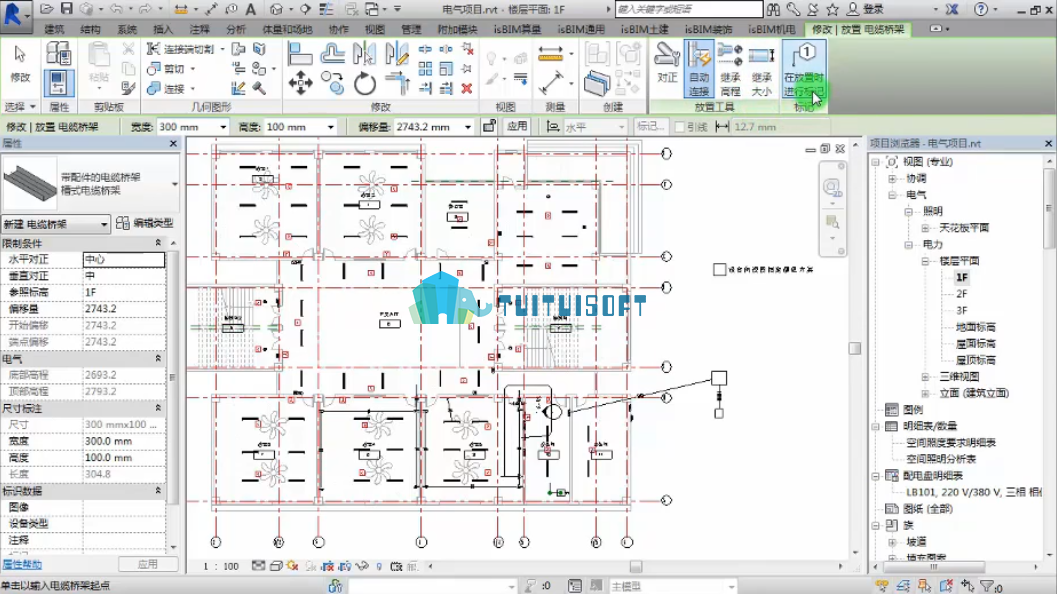
Task: Click the Save icon in quick access toolbar
Action: point(66,9)
